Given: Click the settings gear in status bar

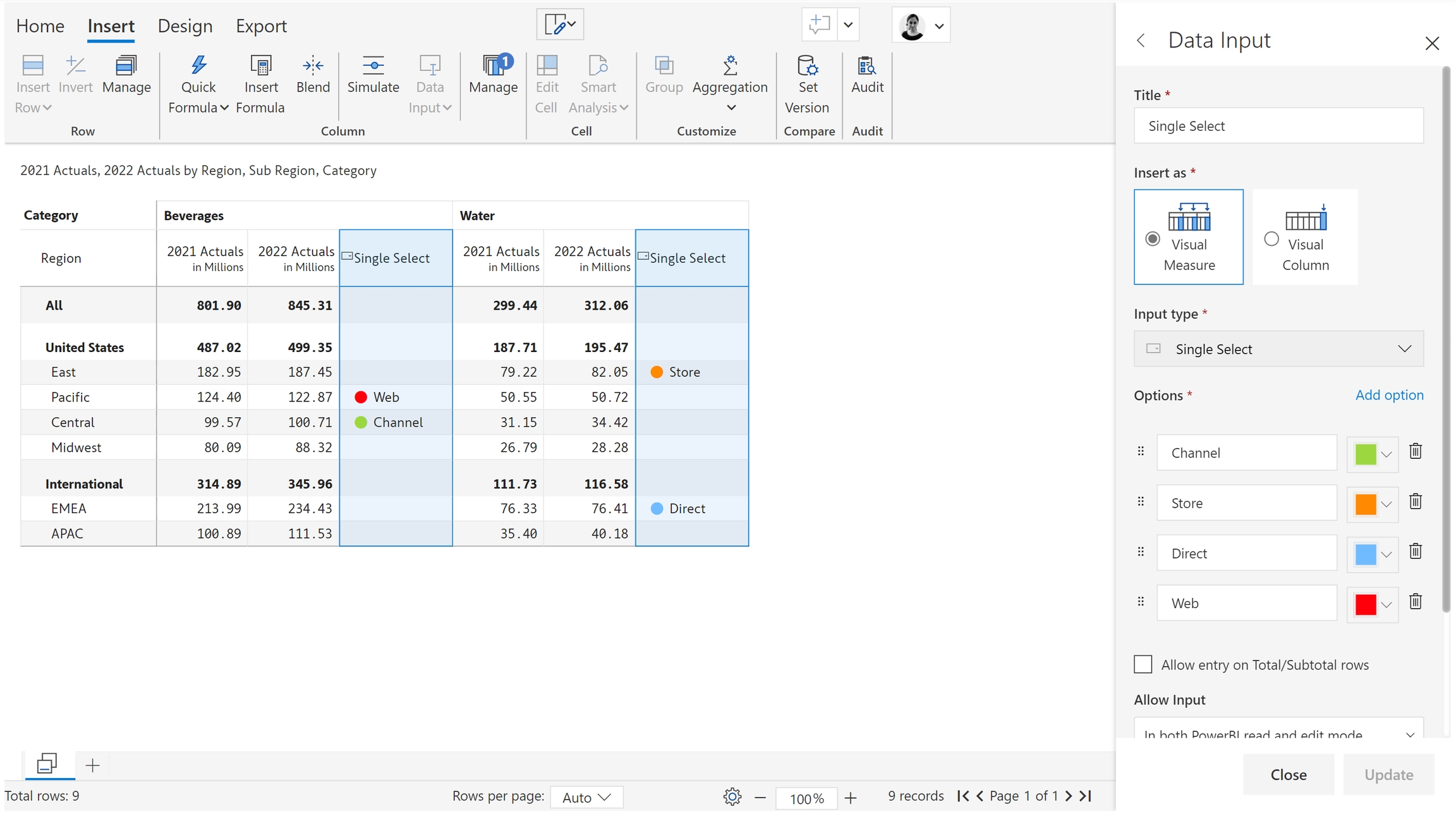Looking at the screenshot, I should click(x=732, y=796).
